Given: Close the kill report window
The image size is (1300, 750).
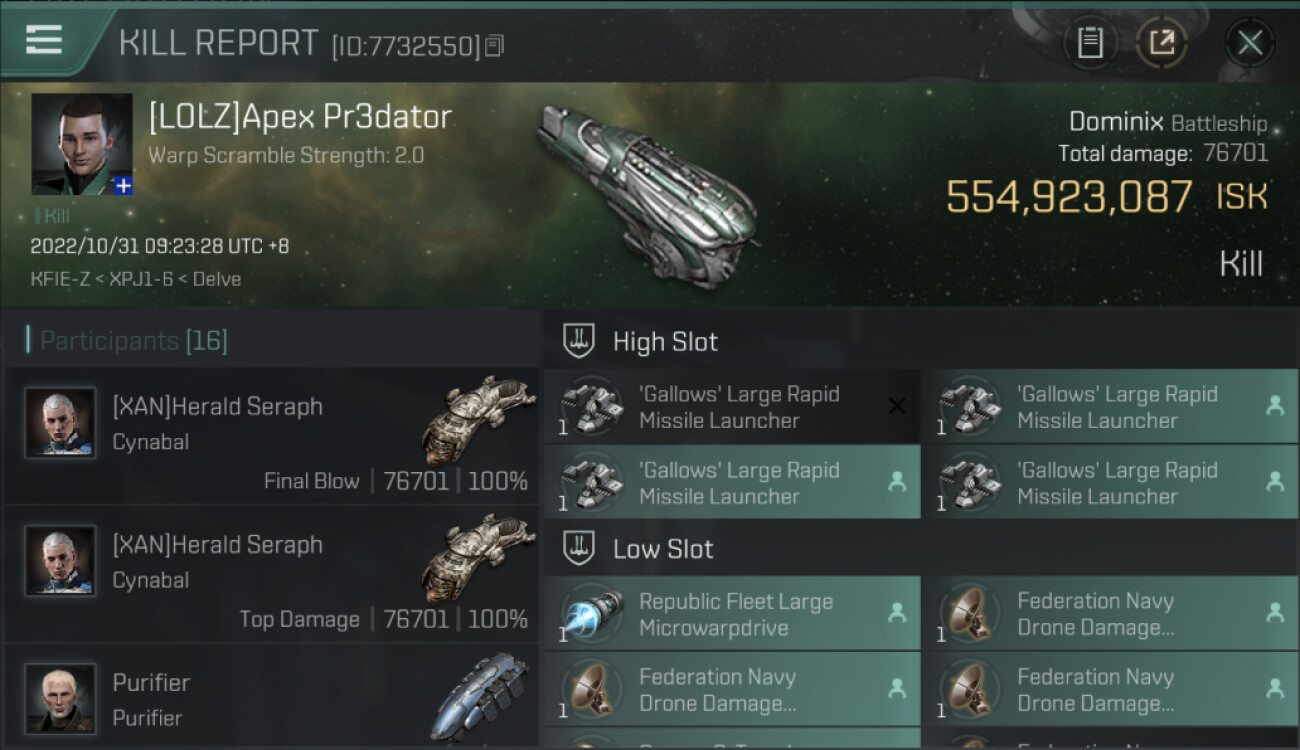Looking at the screenshot, I should pos(1249,43).
